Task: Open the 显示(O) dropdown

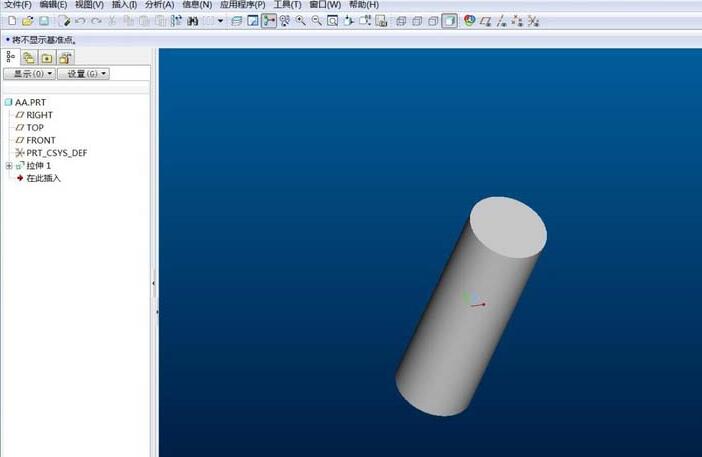Action: coord(30,74)
